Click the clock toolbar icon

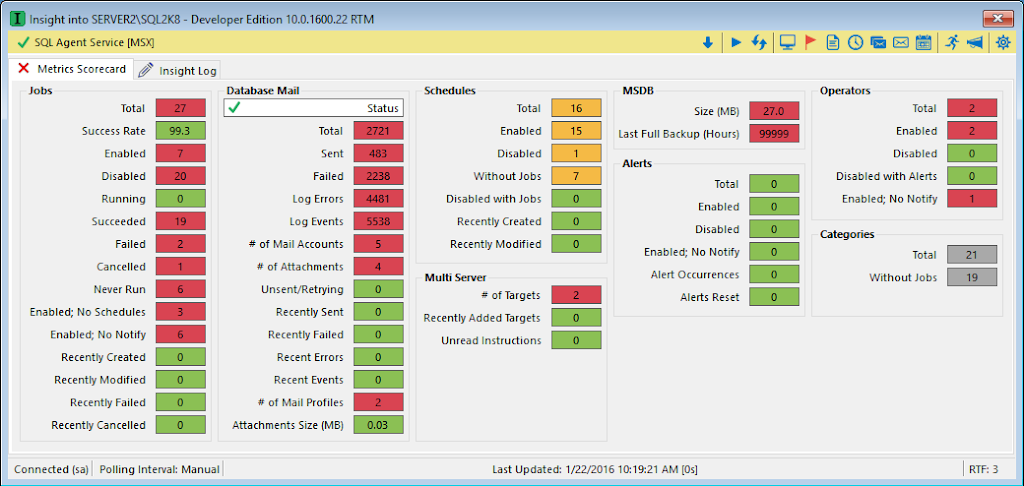click(x=856, y=42)
